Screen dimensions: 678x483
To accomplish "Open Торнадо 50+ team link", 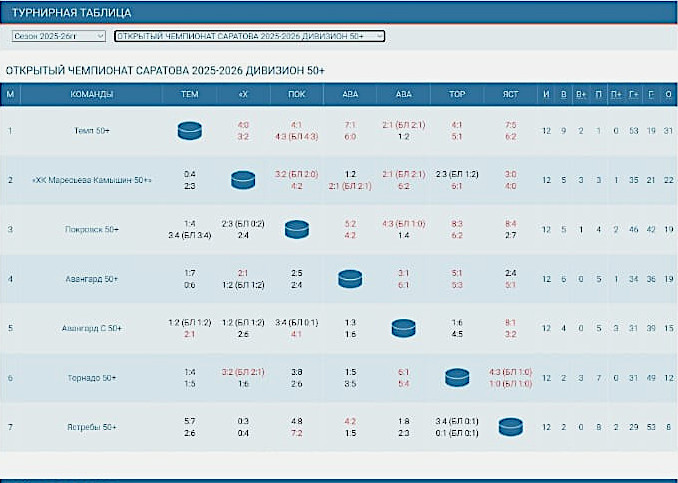I will pos(92,377).
